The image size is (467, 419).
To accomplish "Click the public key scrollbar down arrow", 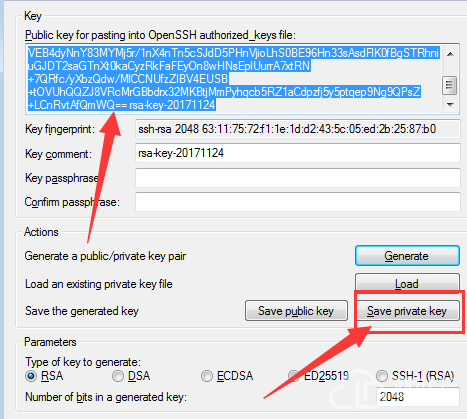I will click(450, 105).
